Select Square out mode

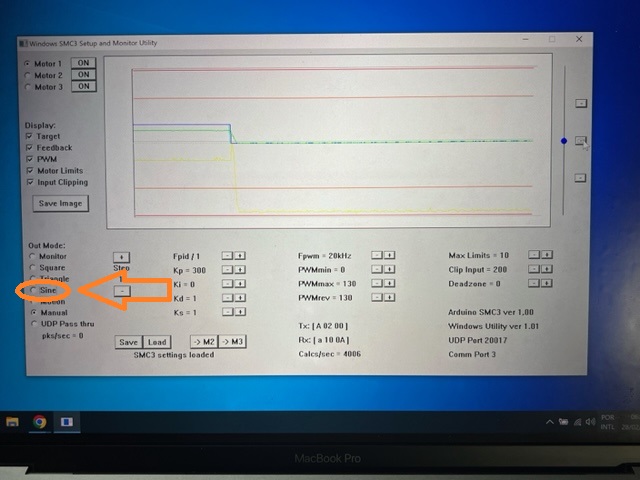click(x=32, y=268)
